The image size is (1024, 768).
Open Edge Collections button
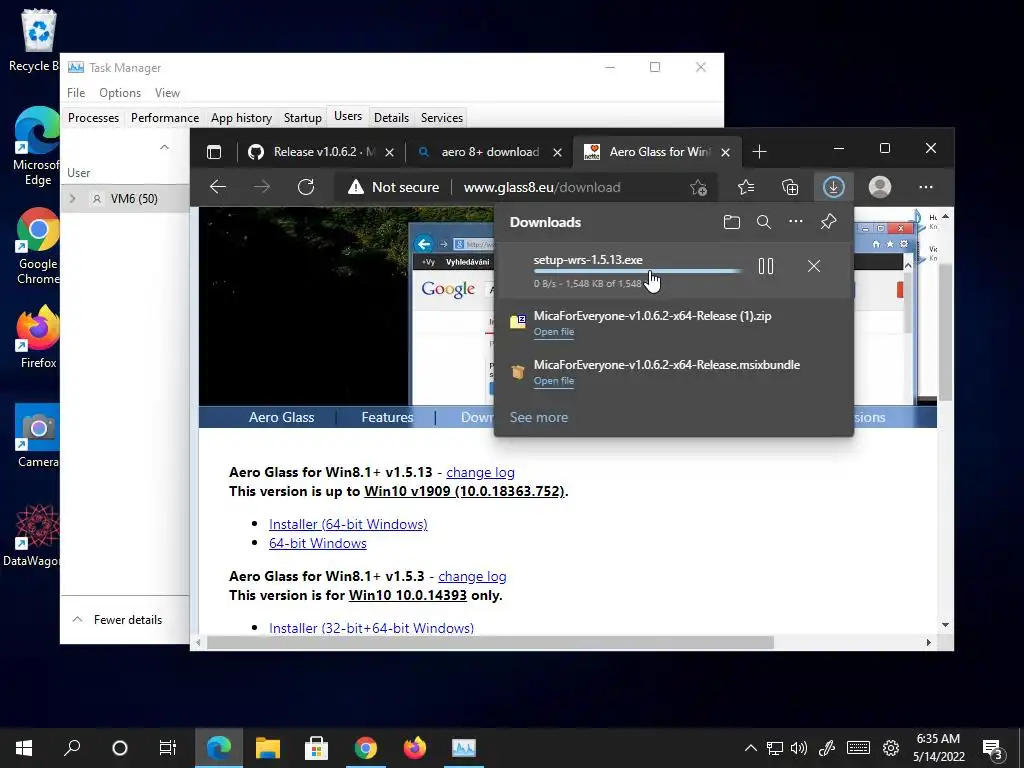[x=790, y=187]
